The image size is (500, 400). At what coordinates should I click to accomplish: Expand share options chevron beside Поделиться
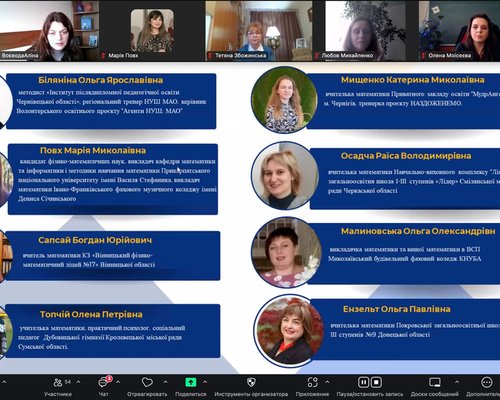(205, 382)
